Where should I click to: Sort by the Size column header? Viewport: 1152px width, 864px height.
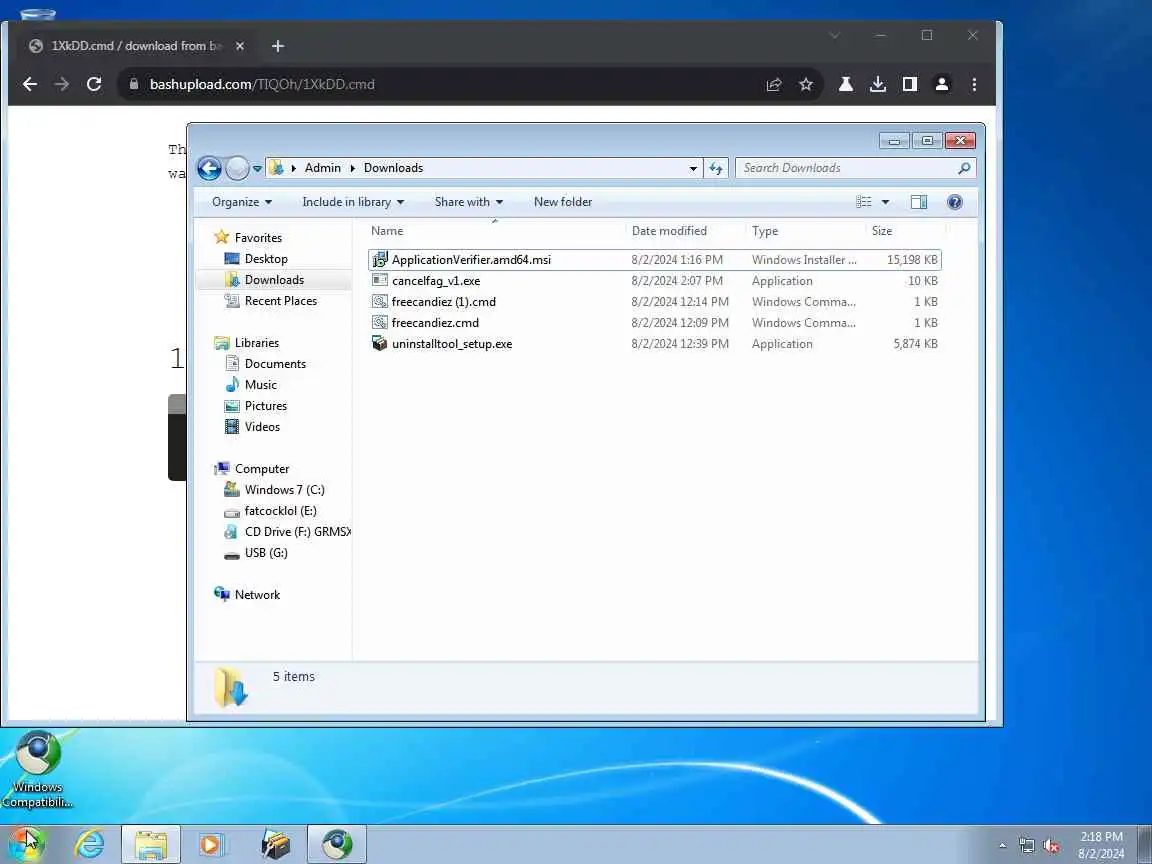[882, 231]
